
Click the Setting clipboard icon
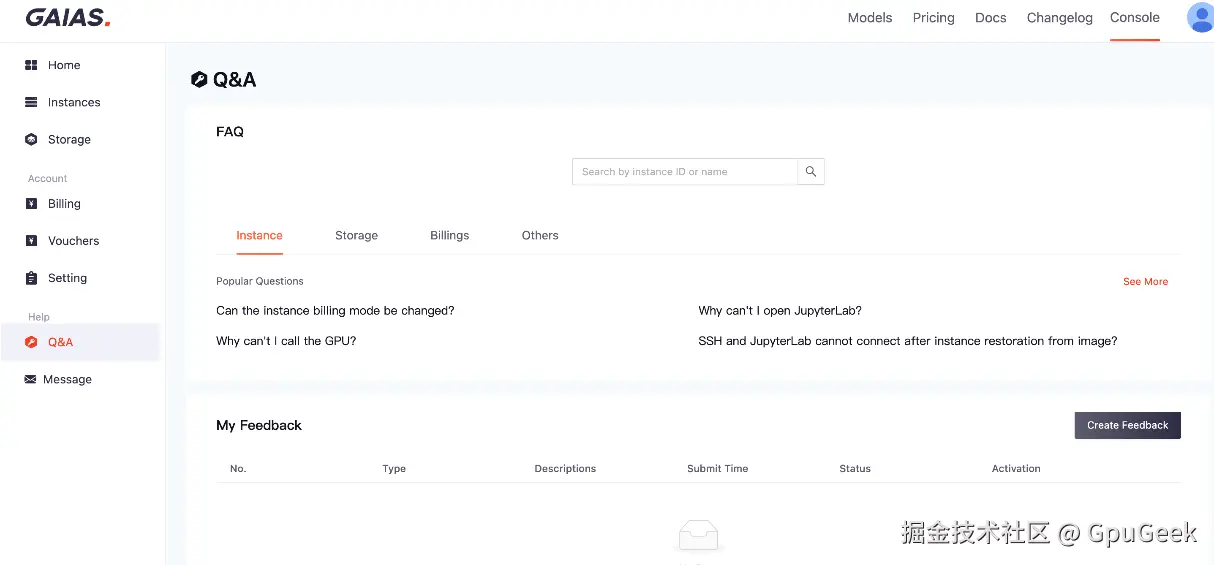coord(31,278)
